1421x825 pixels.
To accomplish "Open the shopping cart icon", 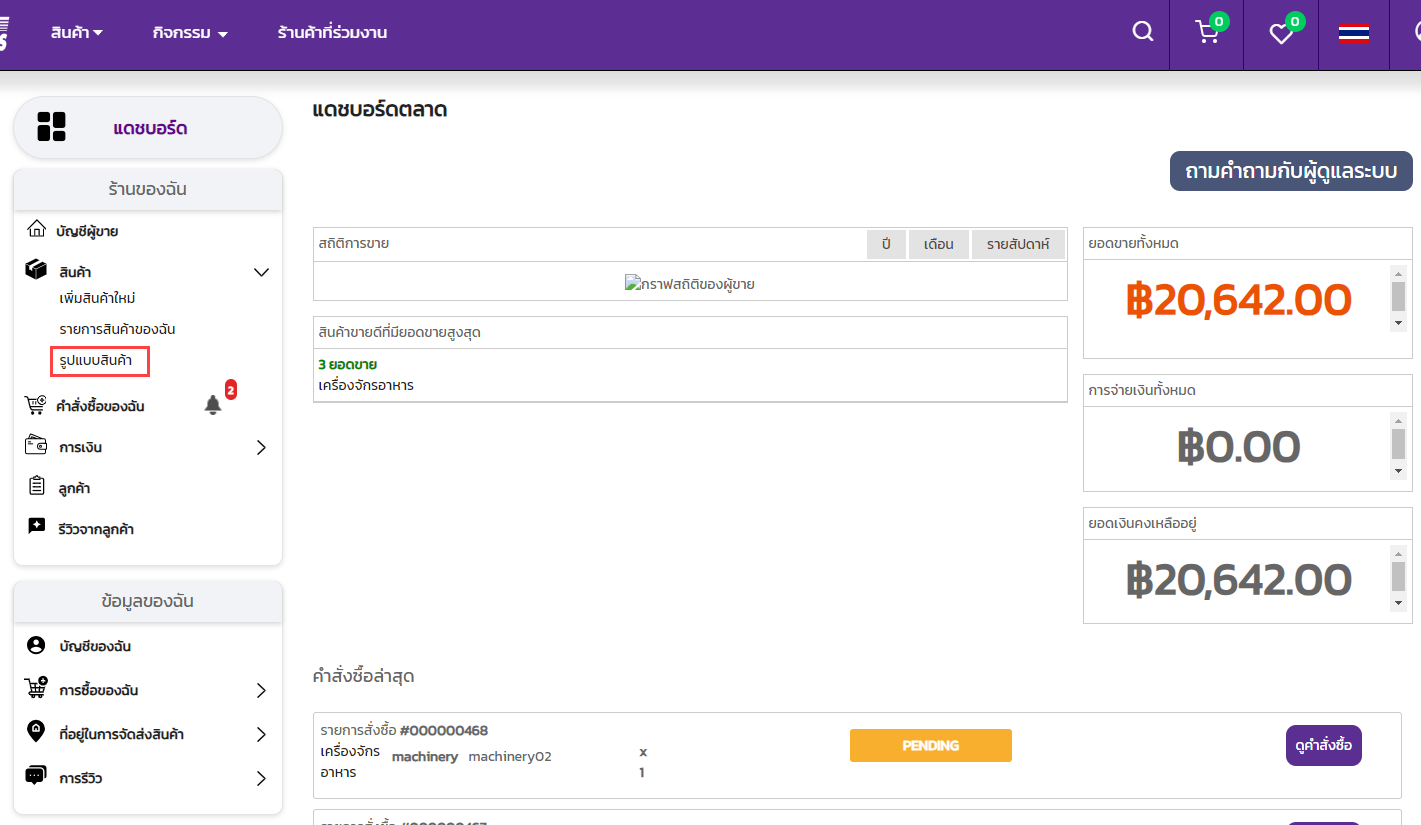I will pyautogui.click(x=1207, y=33).
